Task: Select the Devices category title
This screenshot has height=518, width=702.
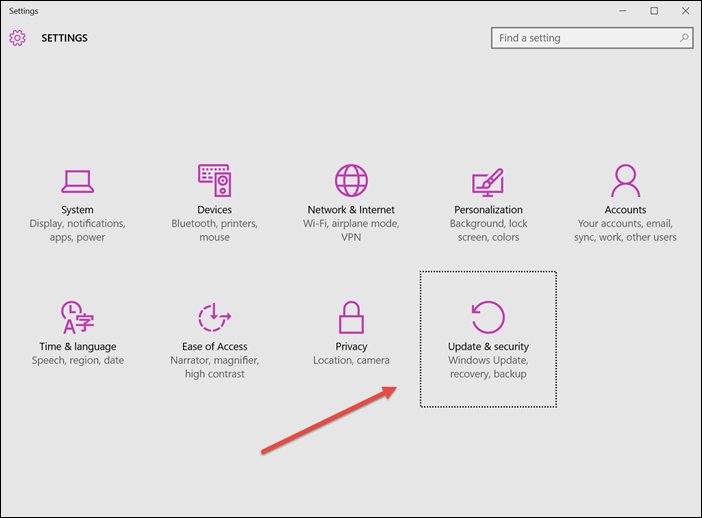Action: (x=214, y=210)
